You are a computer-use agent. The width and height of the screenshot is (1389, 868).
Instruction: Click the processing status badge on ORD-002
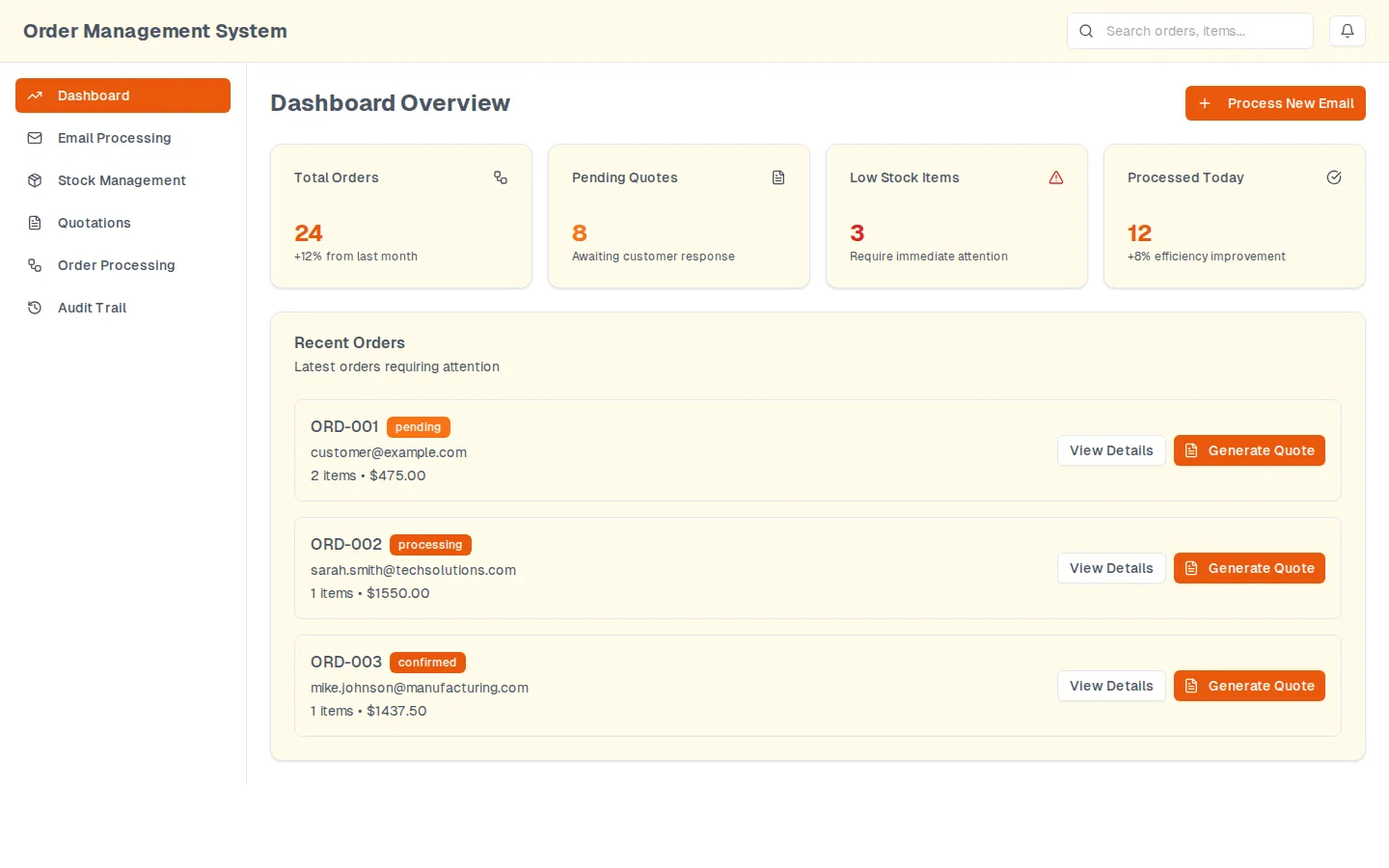point(430,545)
